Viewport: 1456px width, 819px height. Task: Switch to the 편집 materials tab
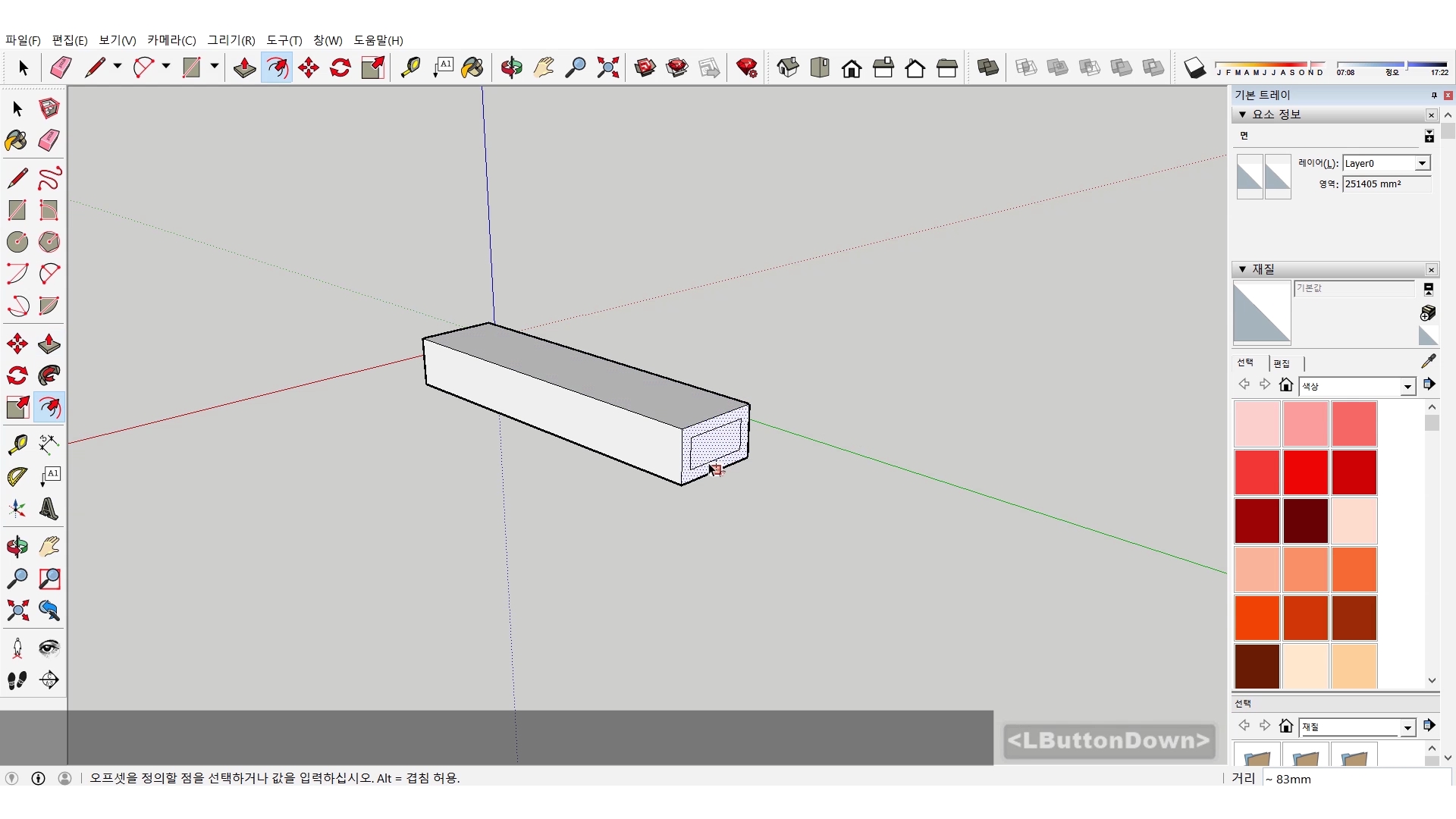pos(1282,363)
